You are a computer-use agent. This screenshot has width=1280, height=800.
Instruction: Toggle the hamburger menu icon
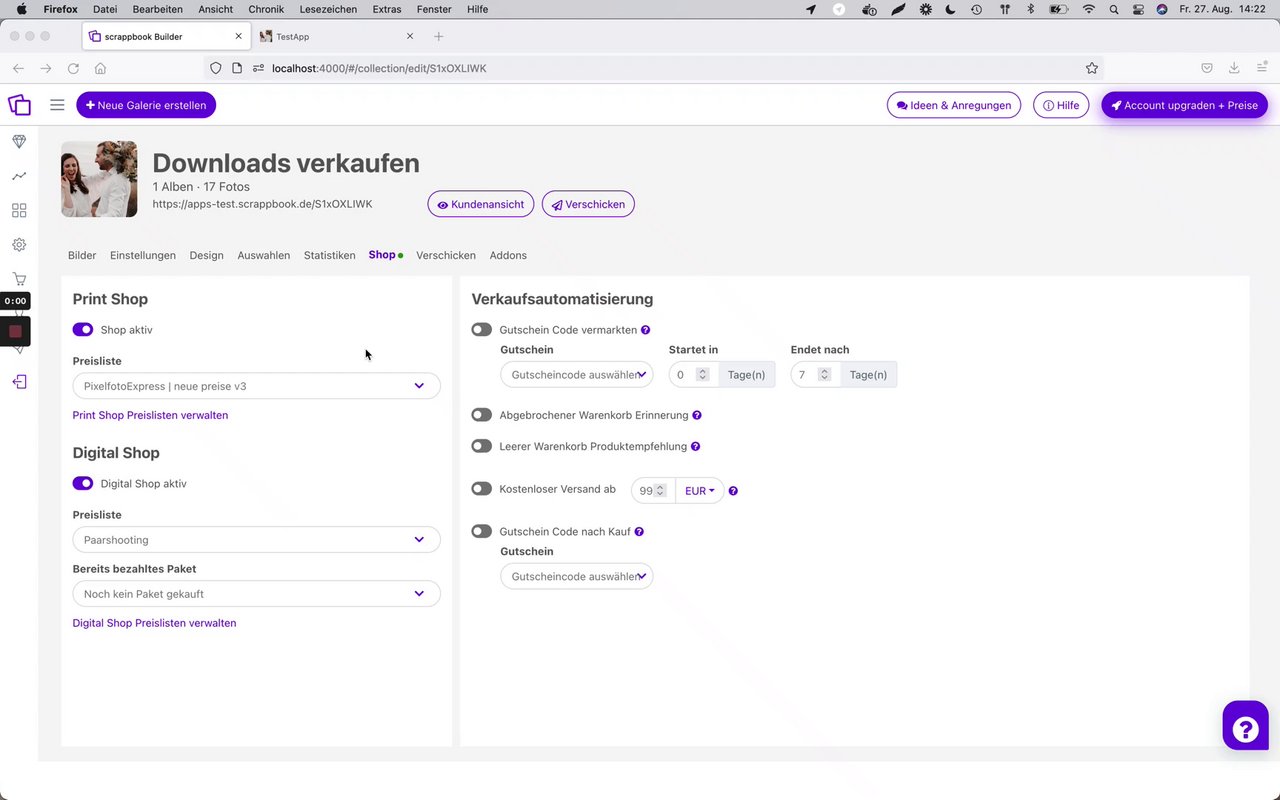[x=57, y=105]
